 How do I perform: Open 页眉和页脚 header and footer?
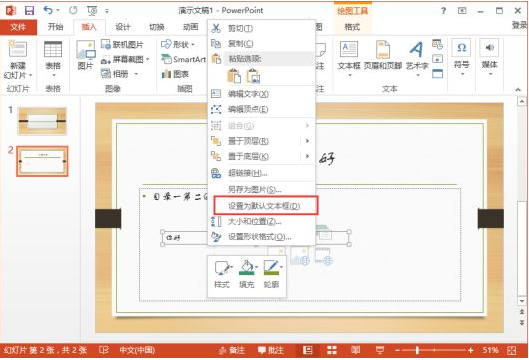(x=383, y=56)
